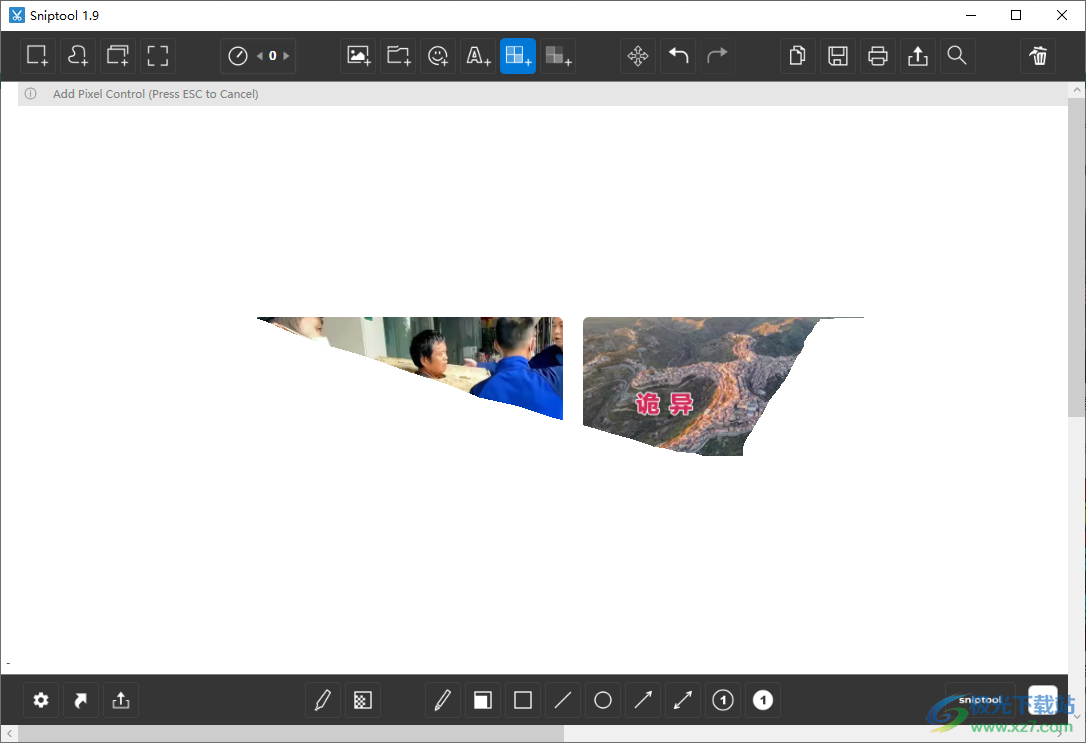This screenshot has height=743, width=1086.
Task: Open the add emoji tool
Action: (x=437, y=55)
